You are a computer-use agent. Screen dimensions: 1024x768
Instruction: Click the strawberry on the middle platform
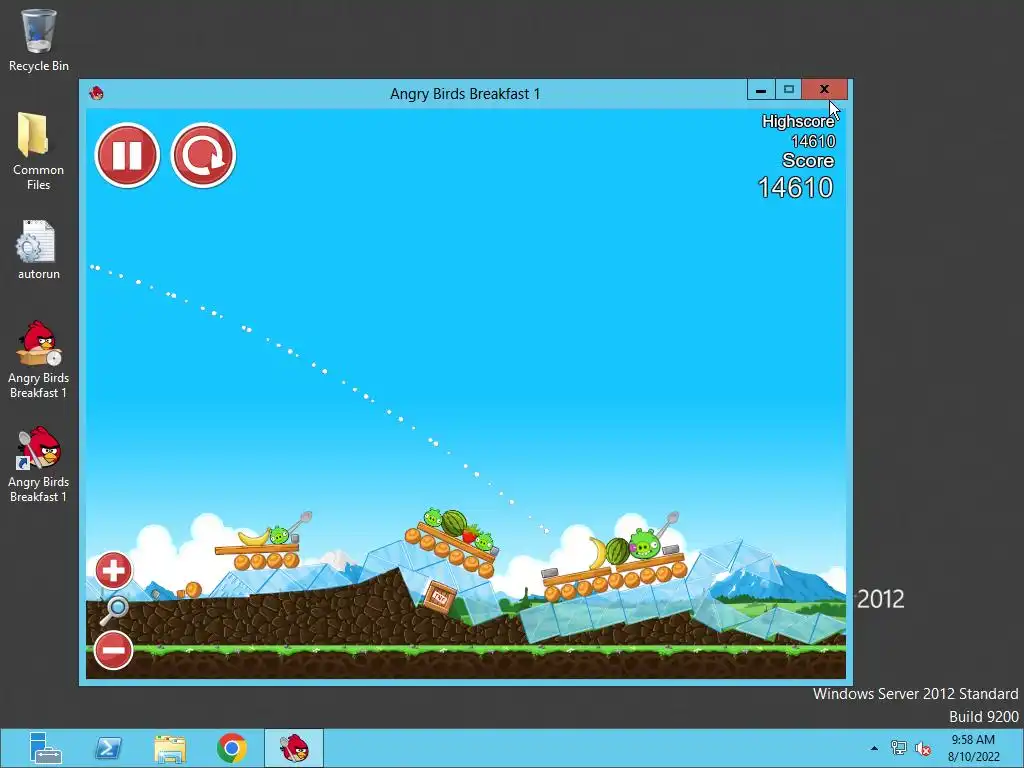(x=468, y=534)
